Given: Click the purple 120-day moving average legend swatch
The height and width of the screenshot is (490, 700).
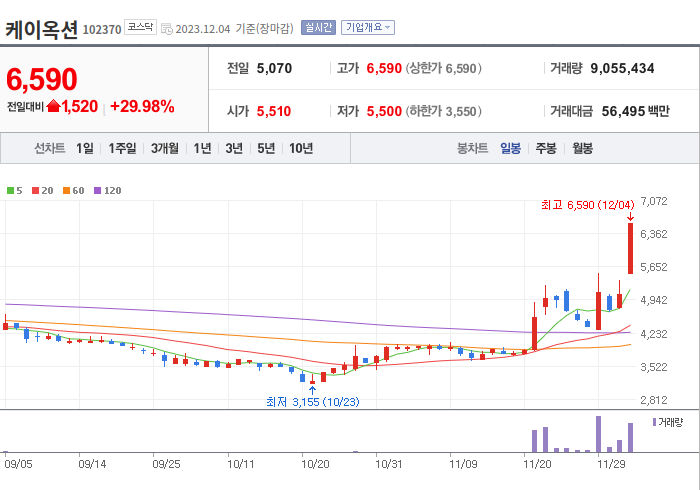Looking at the screenshot, I should coord(97,191).
